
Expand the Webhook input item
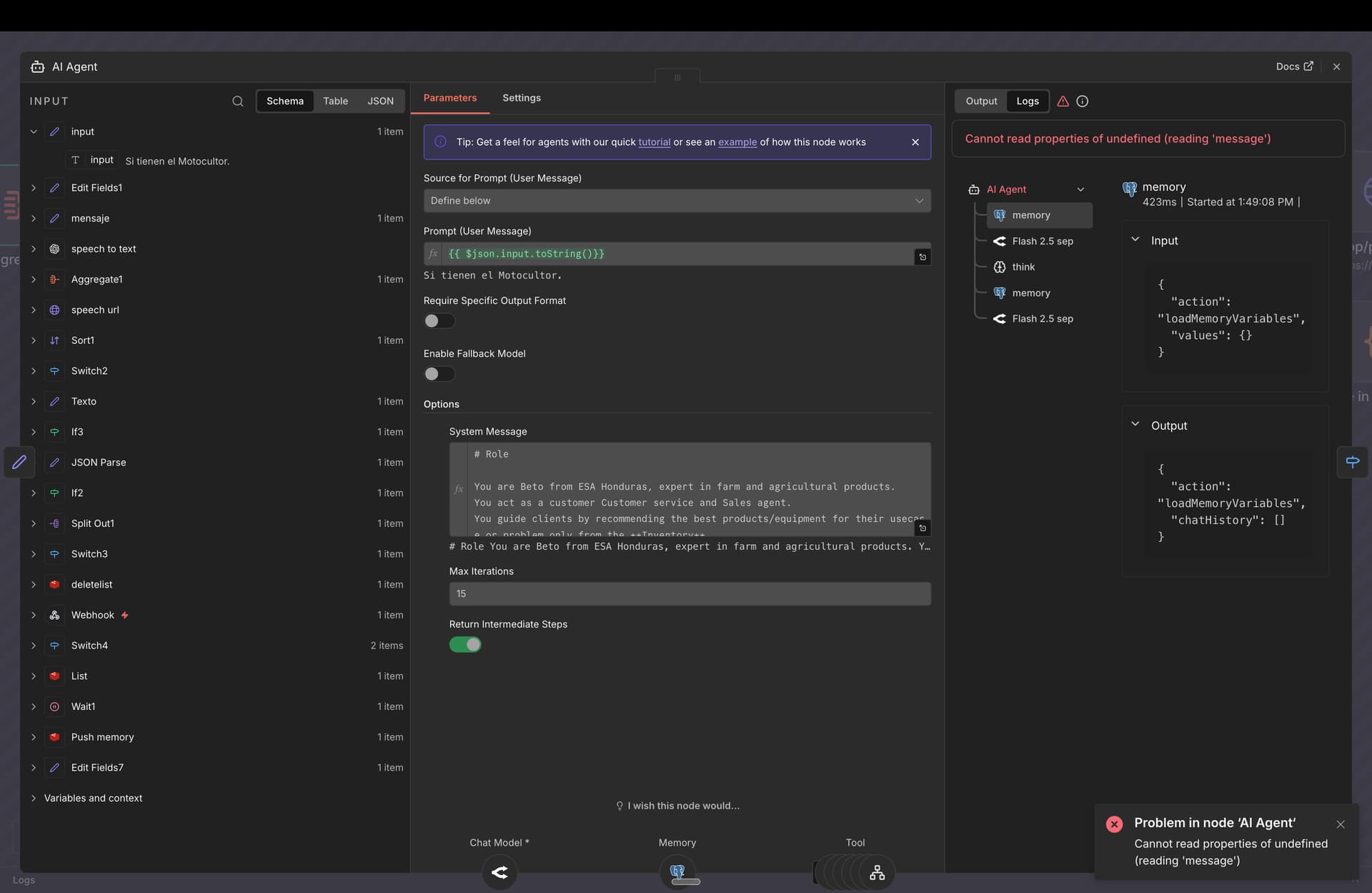tap(34, 615)
